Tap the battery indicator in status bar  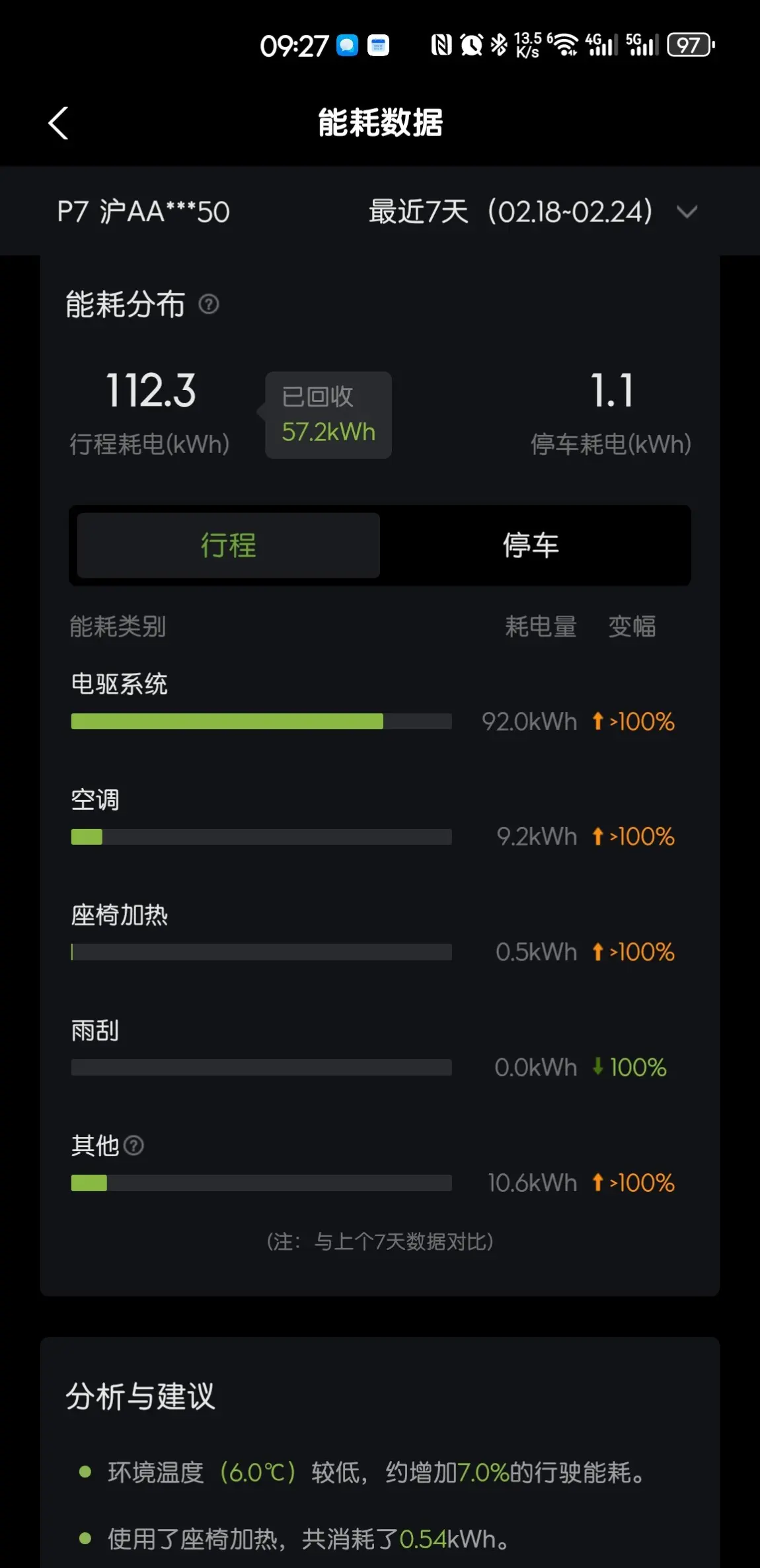coord(691,45)
